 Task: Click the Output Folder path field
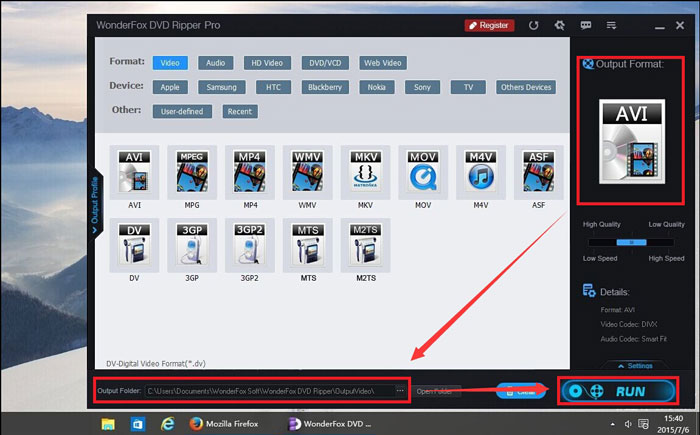pos(270,391)
